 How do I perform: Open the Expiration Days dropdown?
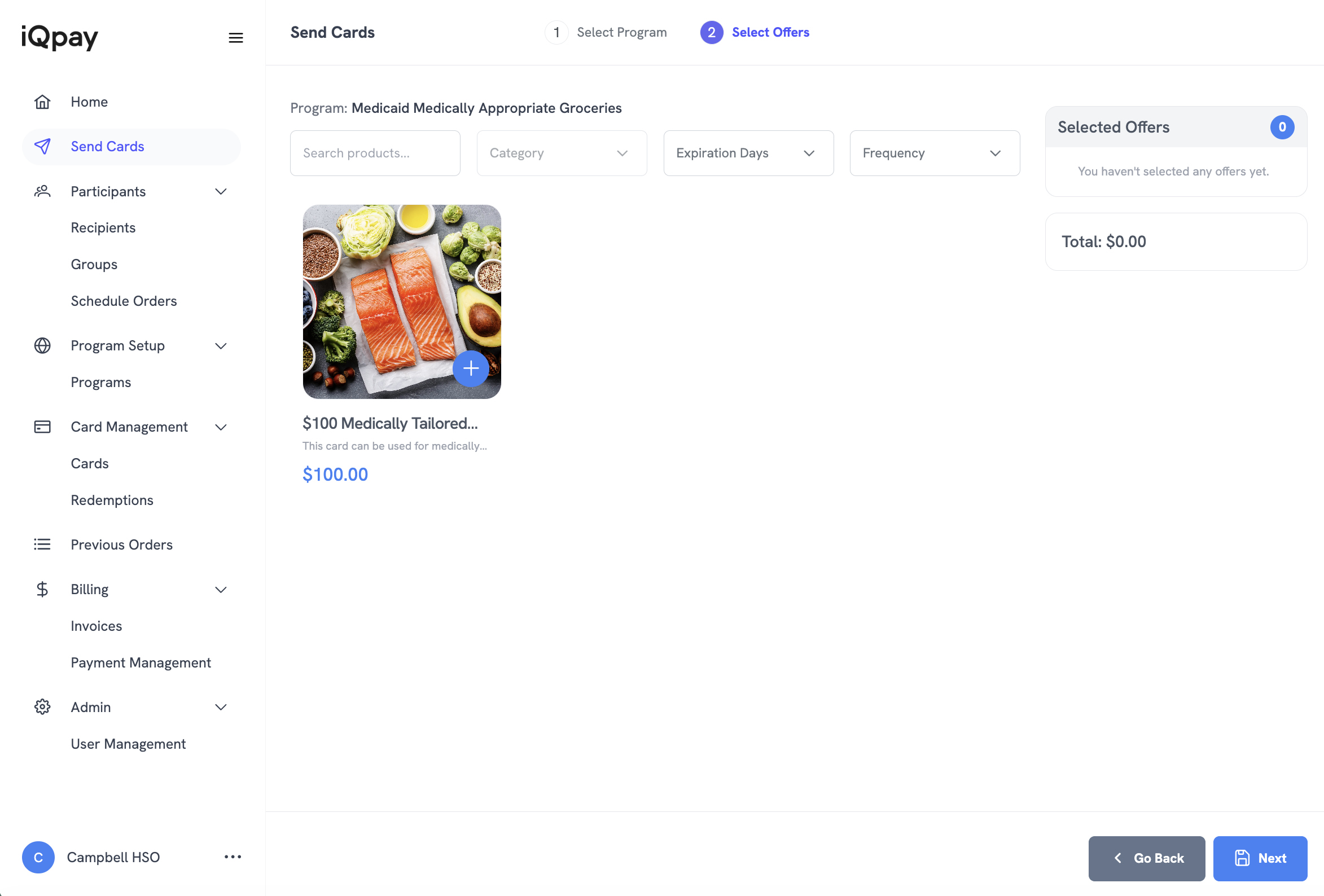click(x=748, y=153)
